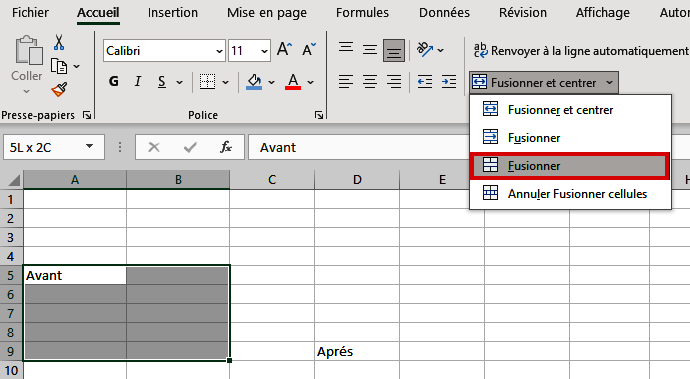Select column C header
Image resolution: width=690 pixels, height=379 pixels.
coord(272,180)
